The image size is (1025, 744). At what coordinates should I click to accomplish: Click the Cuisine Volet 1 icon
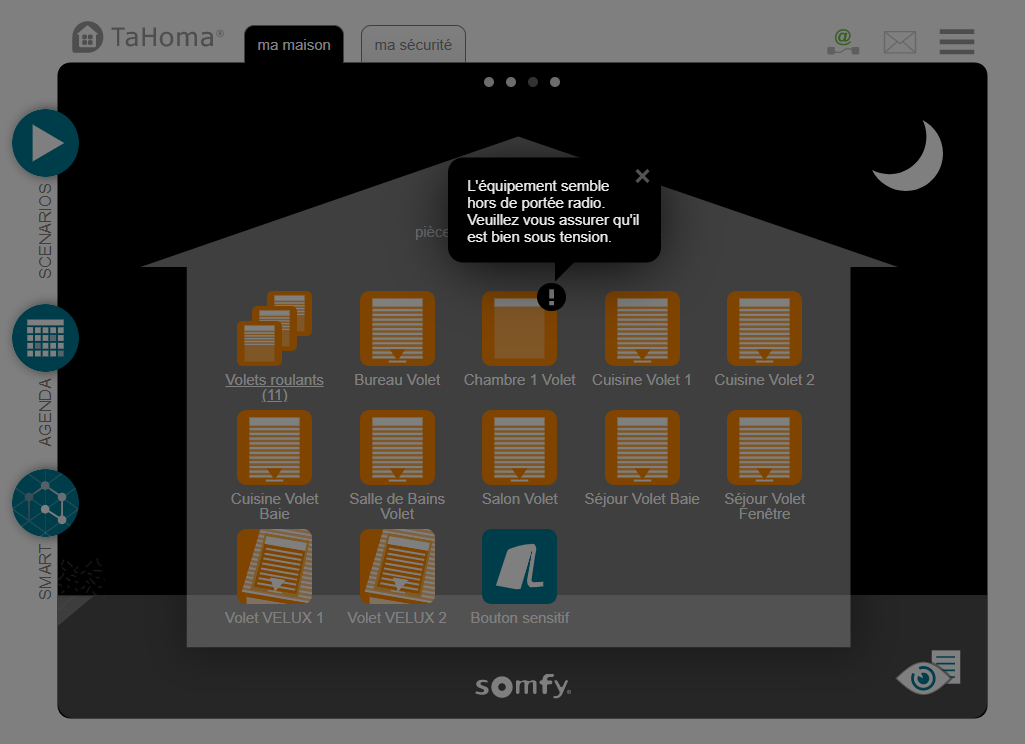[x=642, y=329]
